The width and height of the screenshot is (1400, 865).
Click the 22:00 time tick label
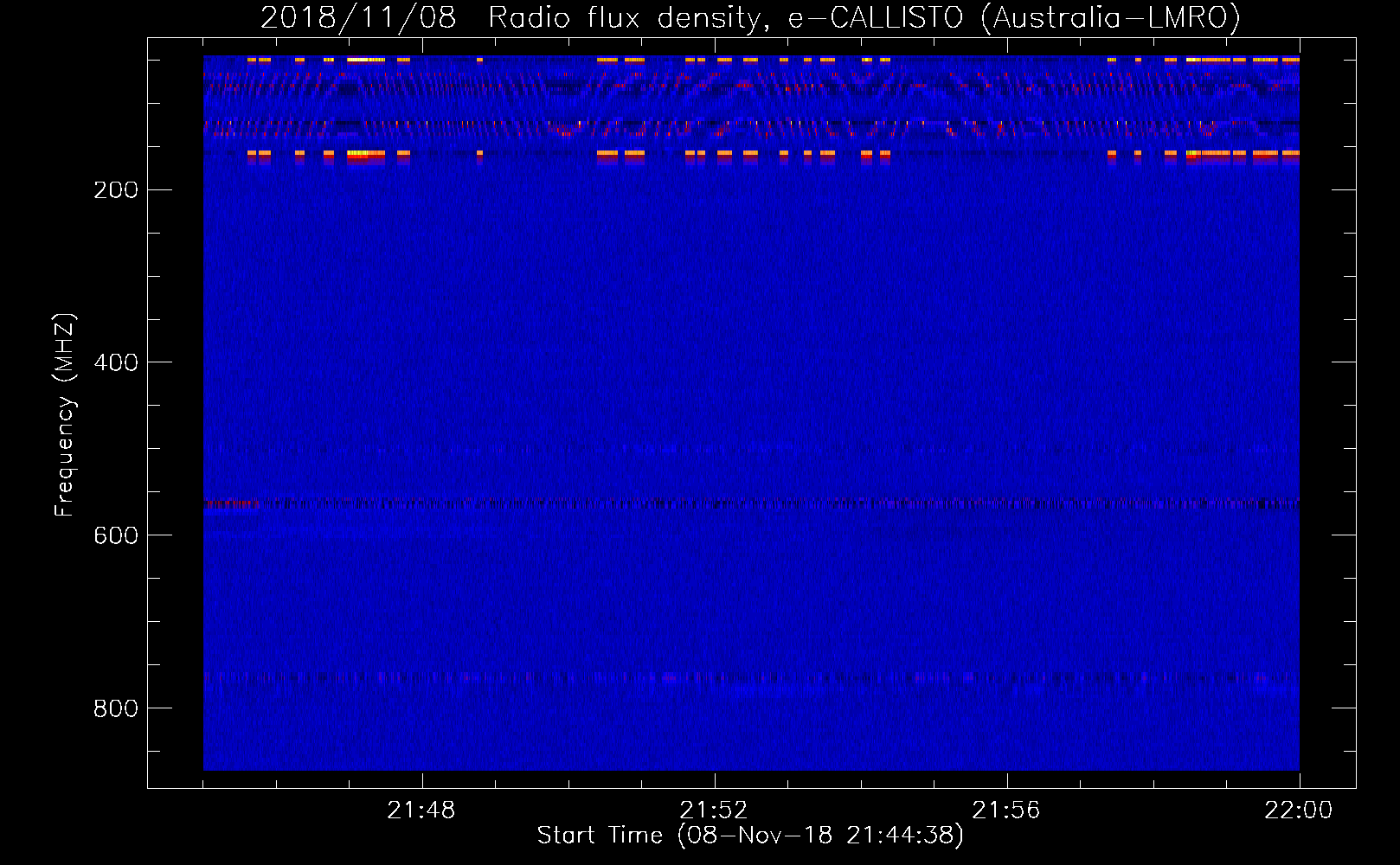pyautogui.click(x=1299, y=811)
